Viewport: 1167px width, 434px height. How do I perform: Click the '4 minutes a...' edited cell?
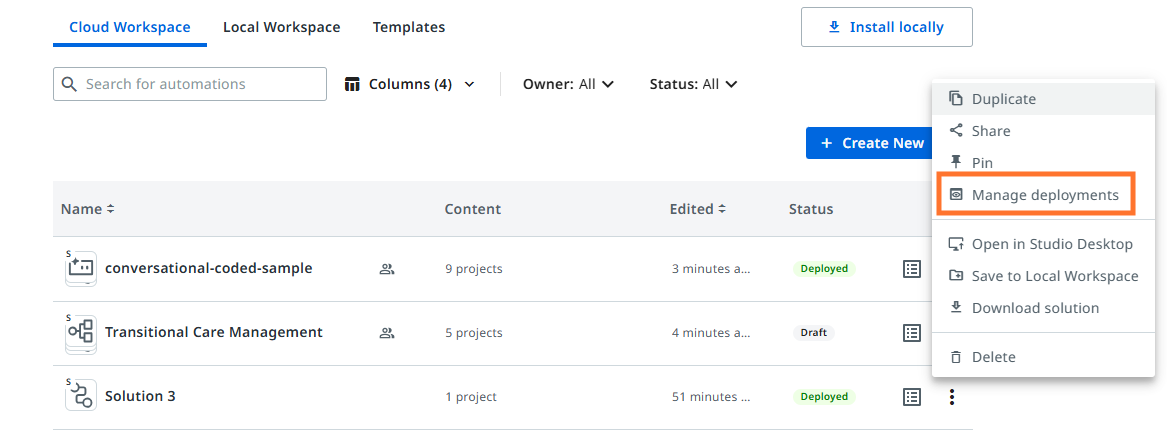712,334
